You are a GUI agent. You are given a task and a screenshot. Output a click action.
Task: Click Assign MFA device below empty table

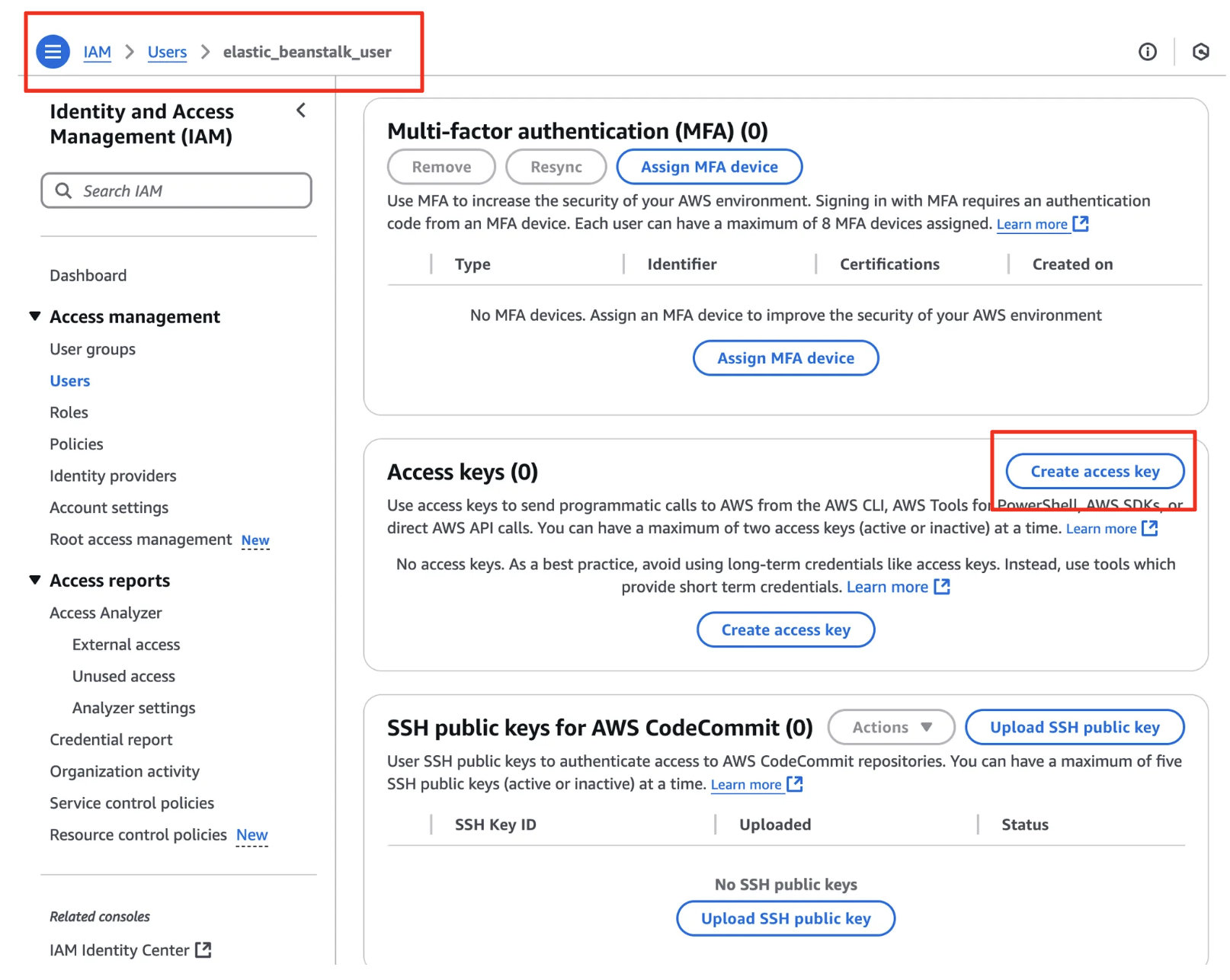click(786, 358)
